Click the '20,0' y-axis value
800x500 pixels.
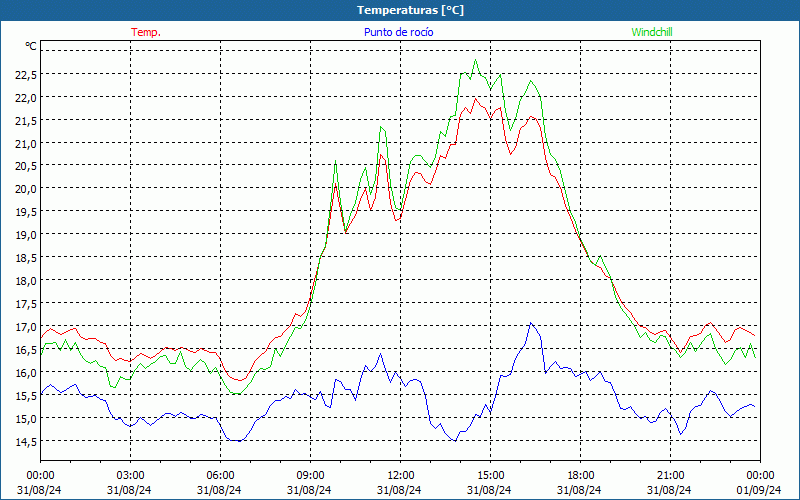point(26,189)
